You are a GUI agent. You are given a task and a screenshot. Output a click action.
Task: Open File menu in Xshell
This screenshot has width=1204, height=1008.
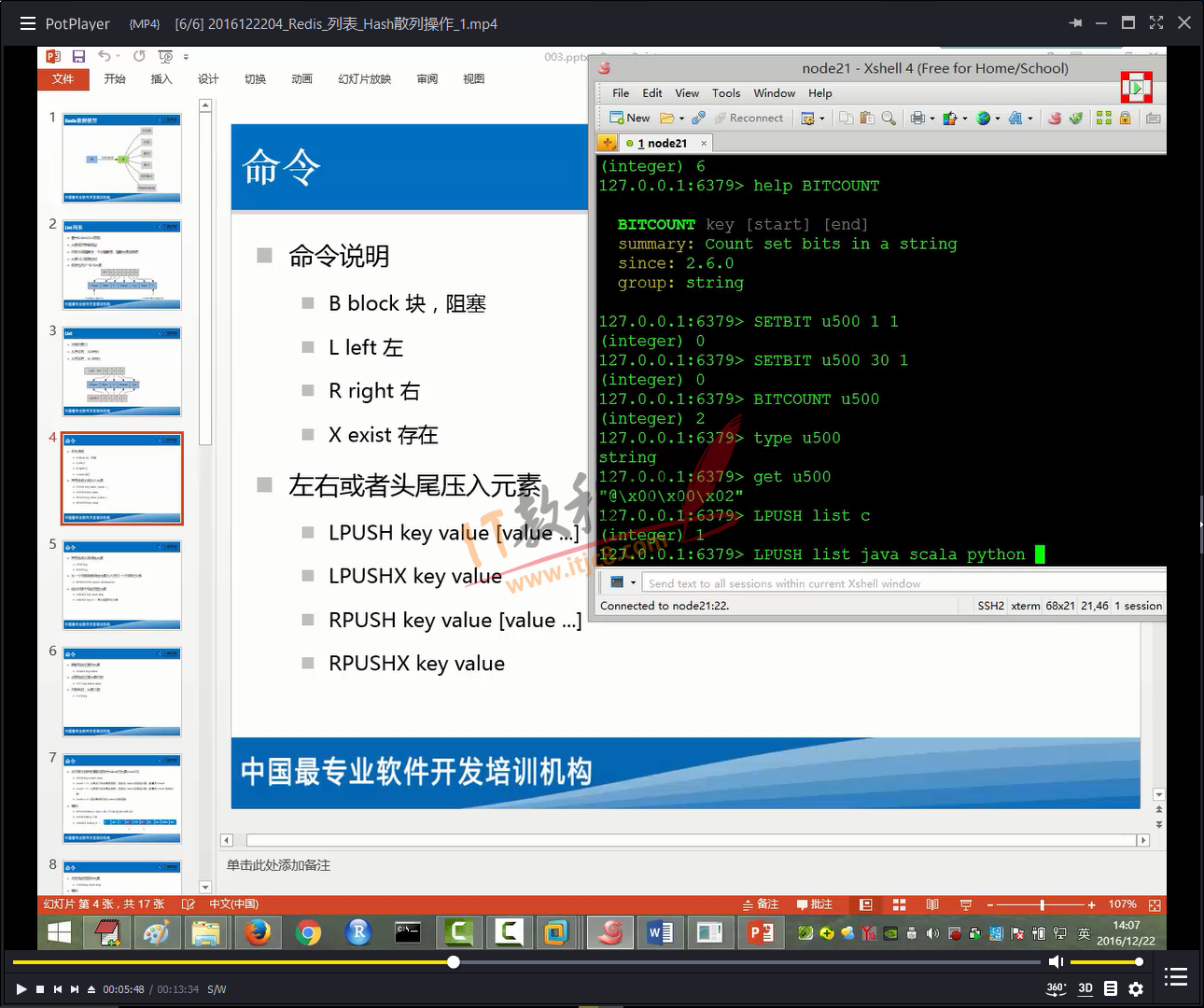(x=621, y=93)
